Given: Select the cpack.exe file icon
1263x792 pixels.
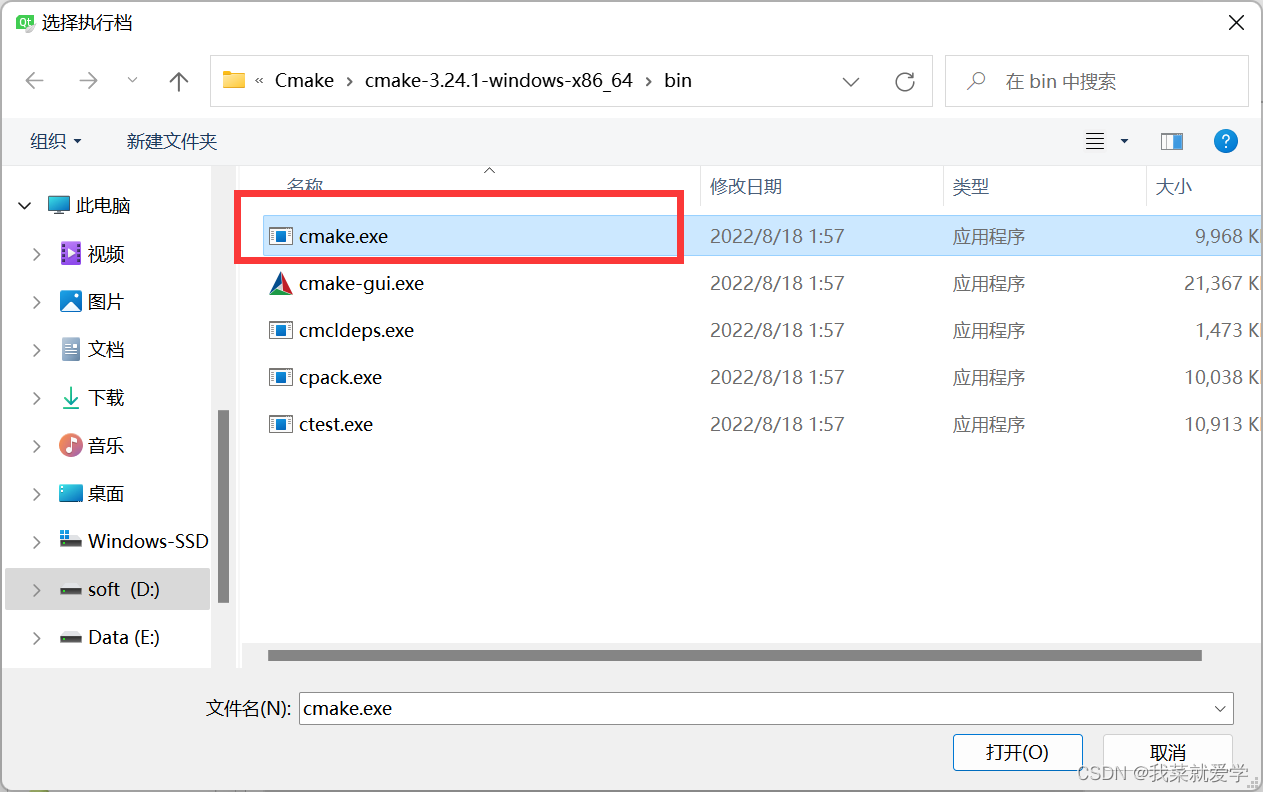Looking at the screenshot, I should point(281,377).
